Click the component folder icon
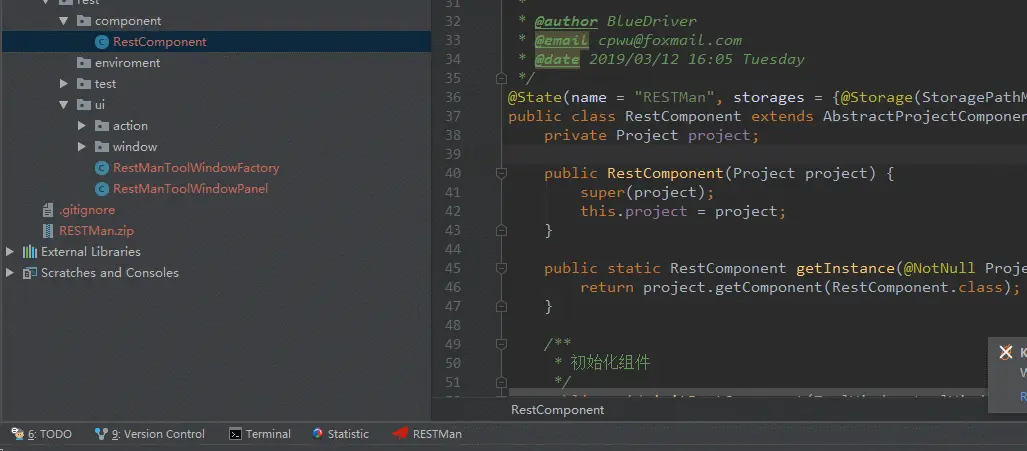The width and height of the screenshot is (1027, 451). [83, 21]
